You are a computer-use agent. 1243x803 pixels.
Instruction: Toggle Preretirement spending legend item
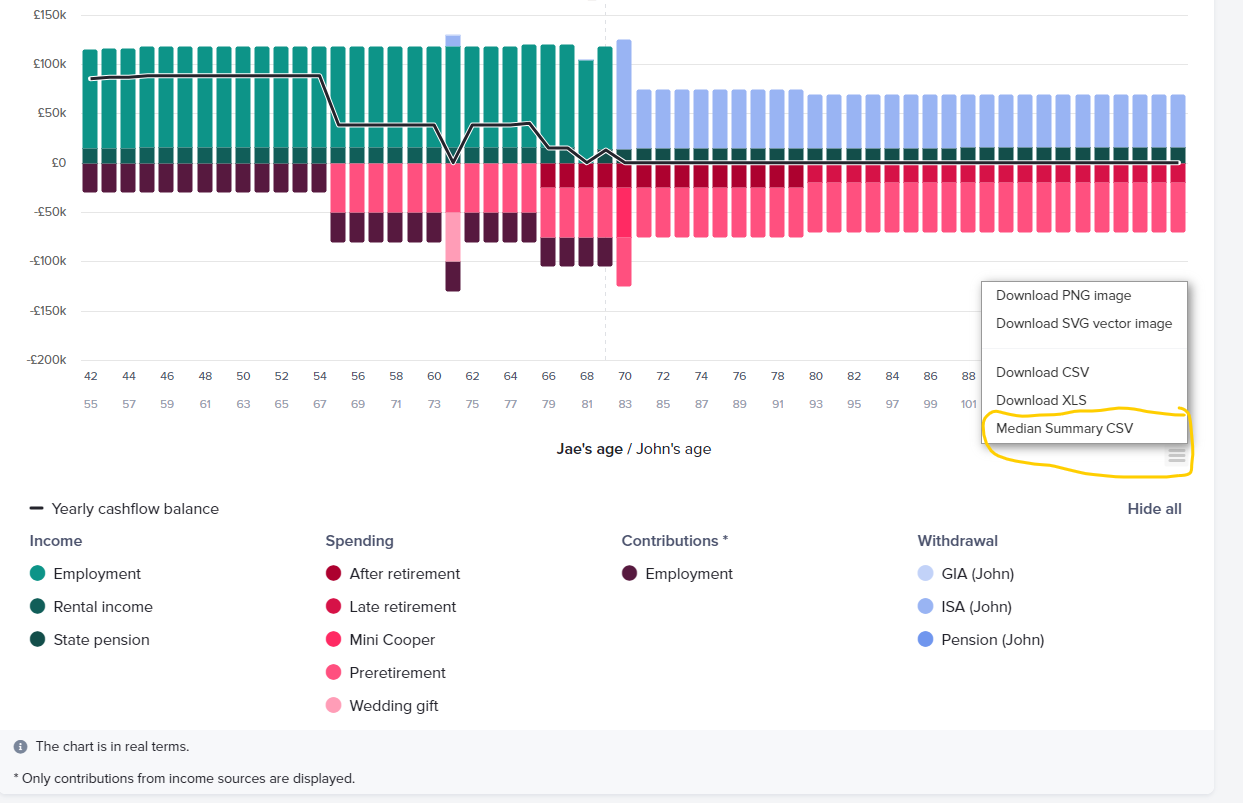(x=397, y=673)
